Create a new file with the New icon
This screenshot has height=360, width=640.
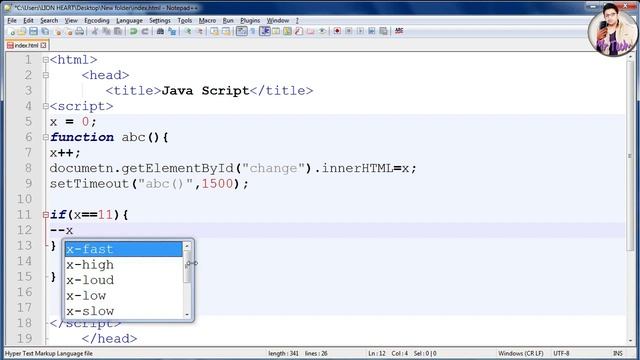tap(12, 31)
